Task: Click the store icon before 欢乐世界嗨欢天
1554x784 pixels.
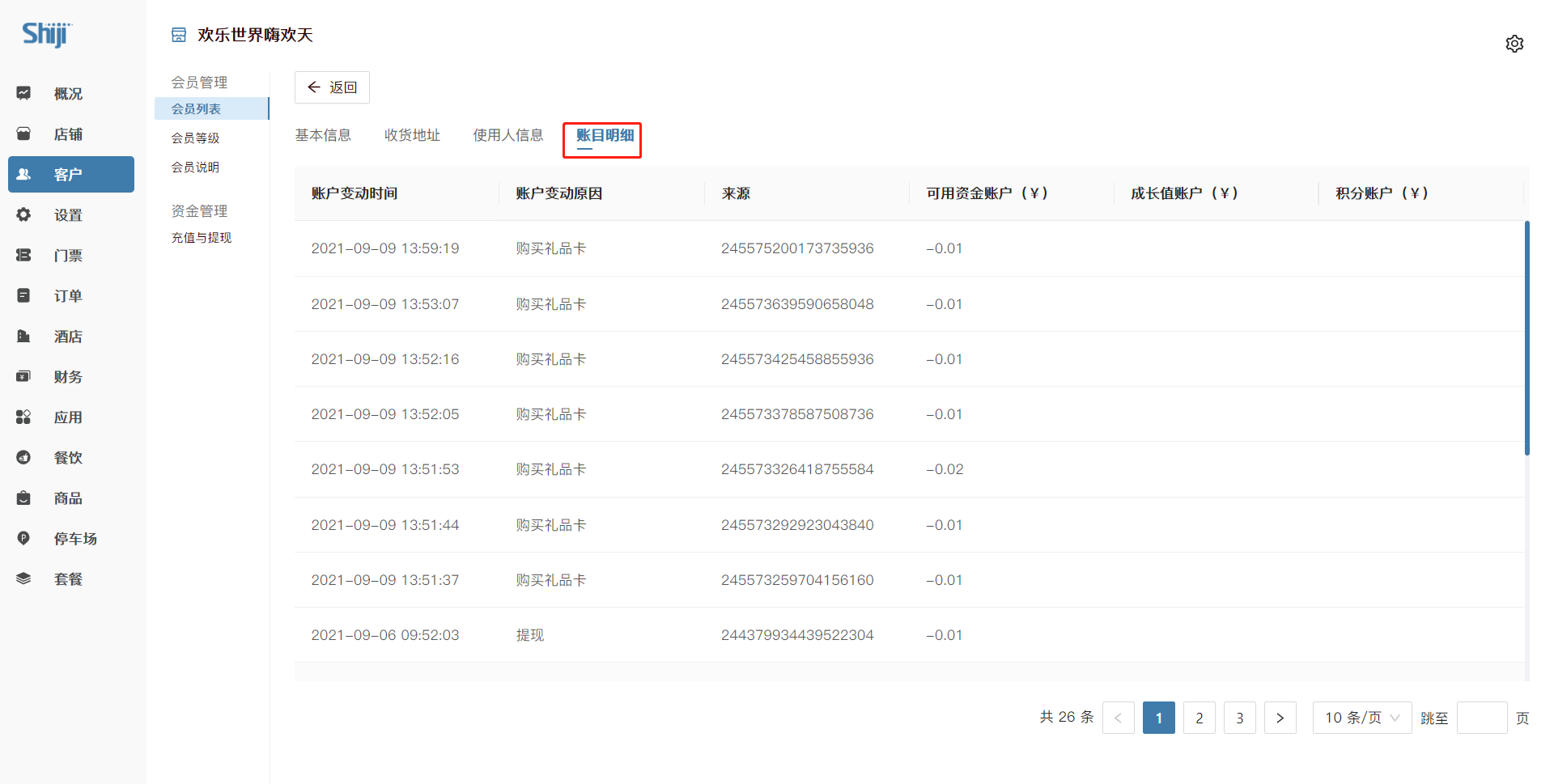Action: [179, 35]
